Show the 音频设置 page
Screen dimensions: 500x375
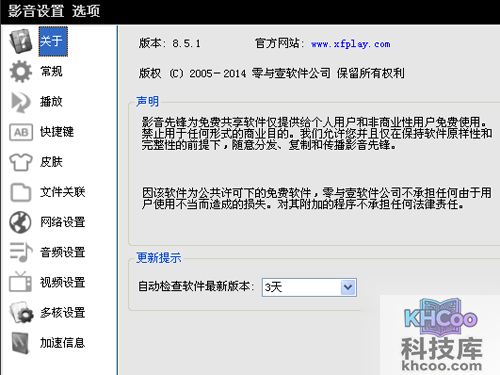coord(62,252)
